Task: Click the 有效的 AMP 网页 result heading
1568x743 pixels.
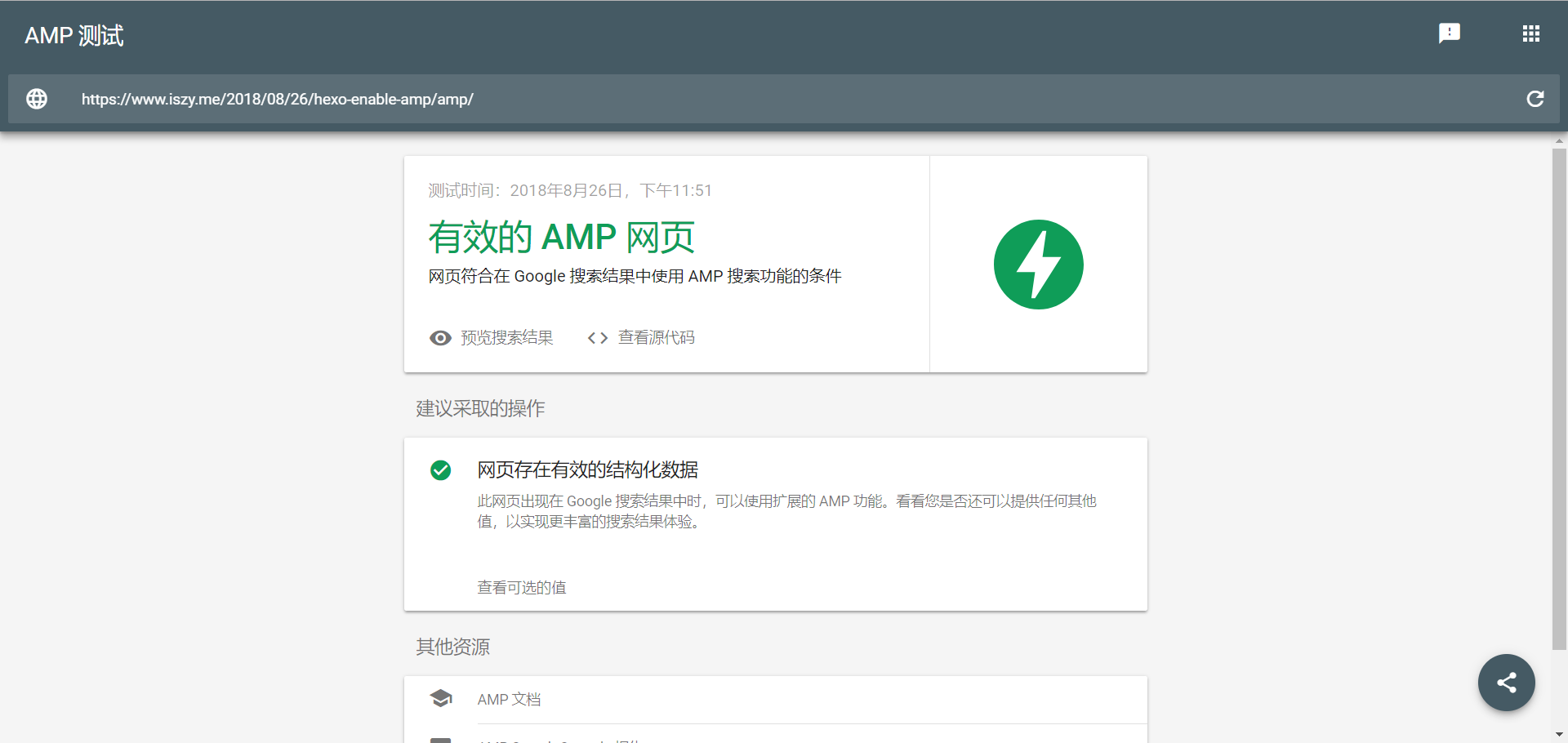Action: (561, 238)
